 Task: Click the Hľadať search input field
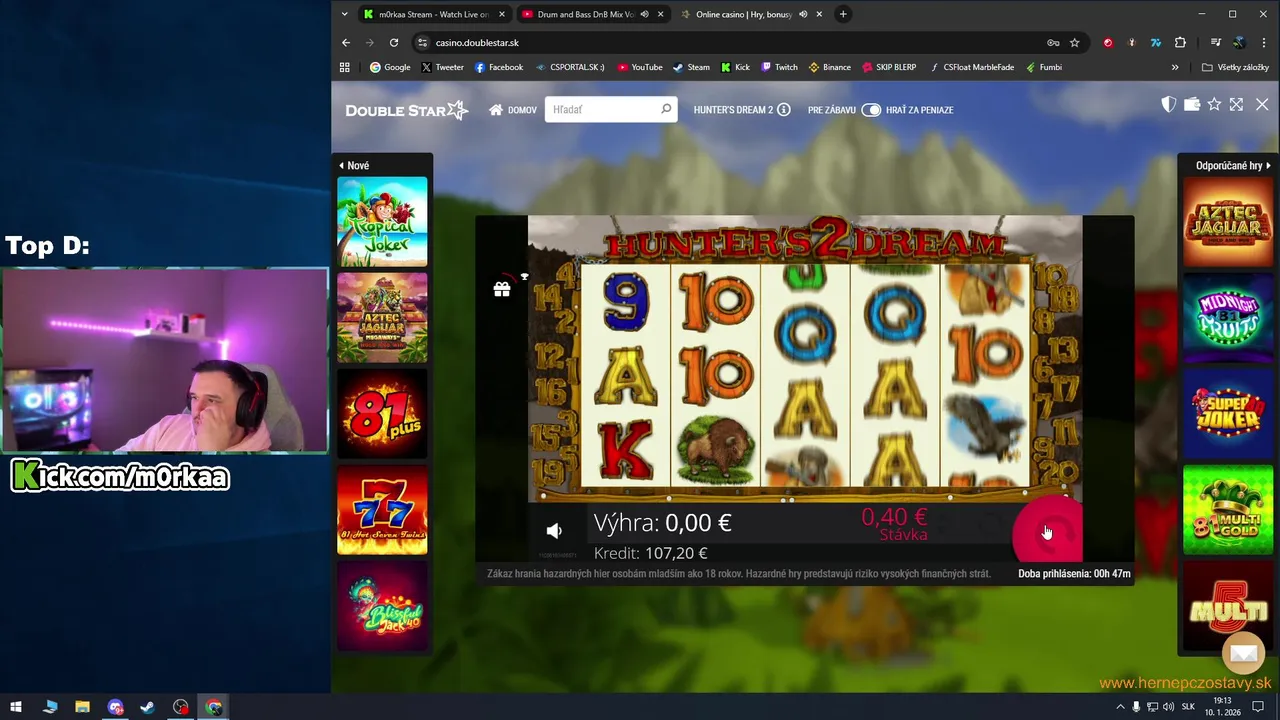coord(603,110)
